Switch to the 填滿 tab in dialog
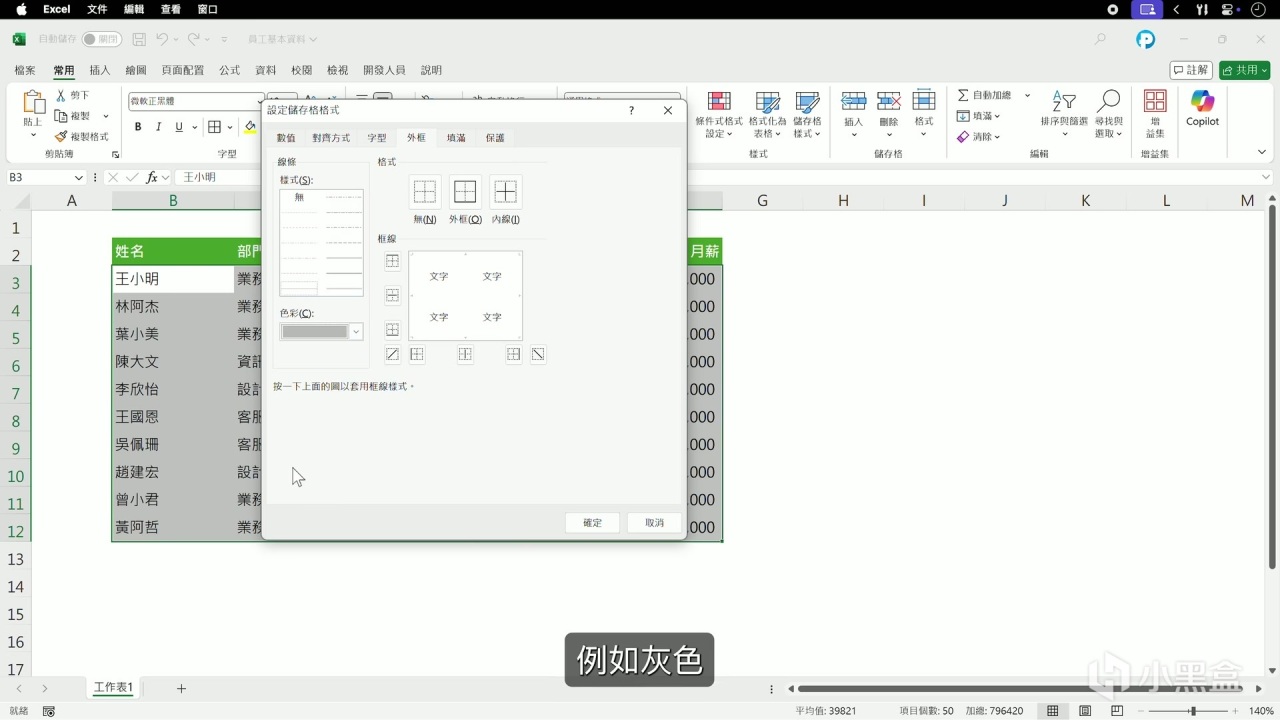The width and height of the screenshot is (1280, 720). [456, 138]
